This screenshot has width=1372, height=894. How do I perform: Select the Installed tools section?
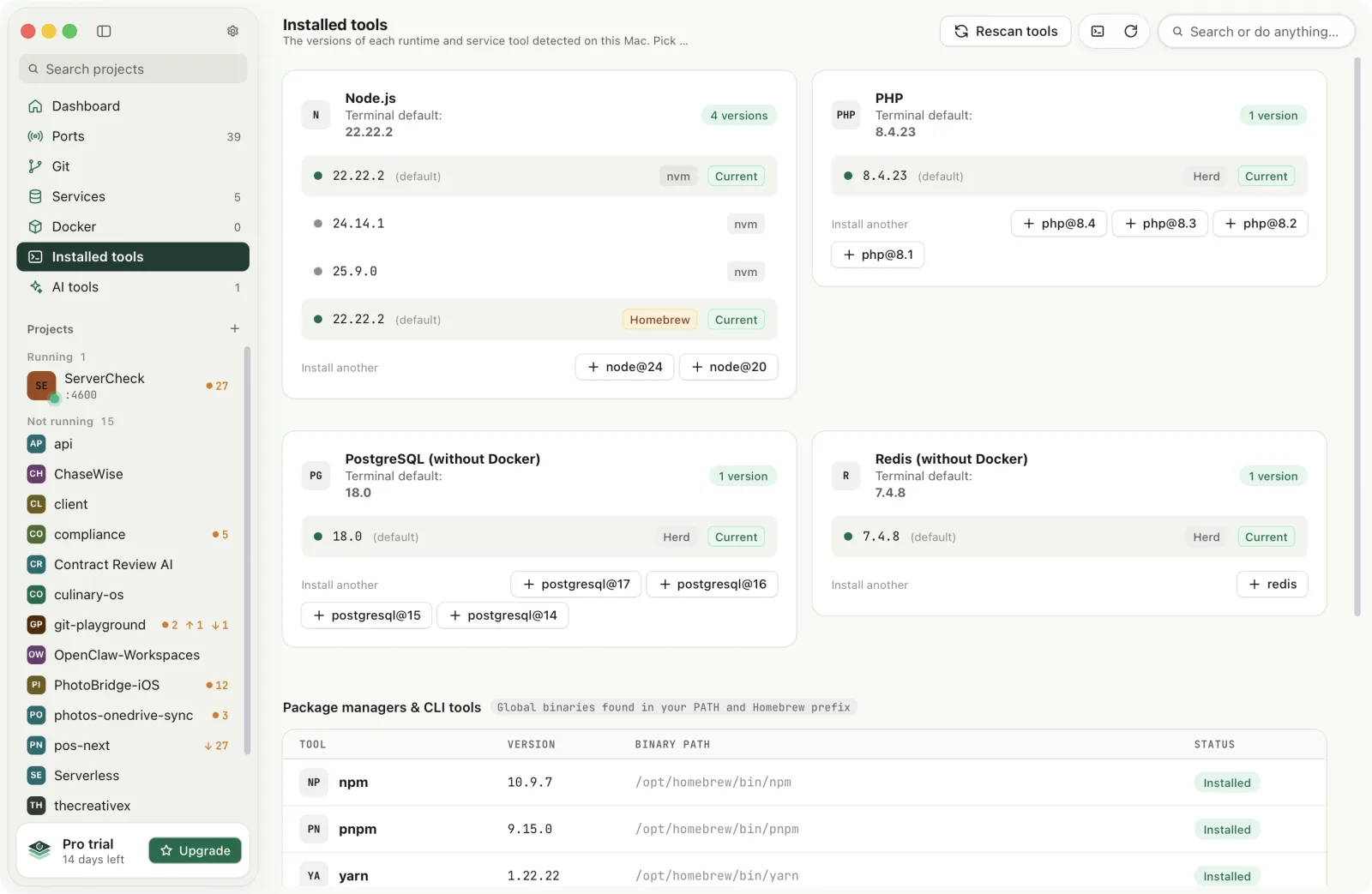(133, 257)
